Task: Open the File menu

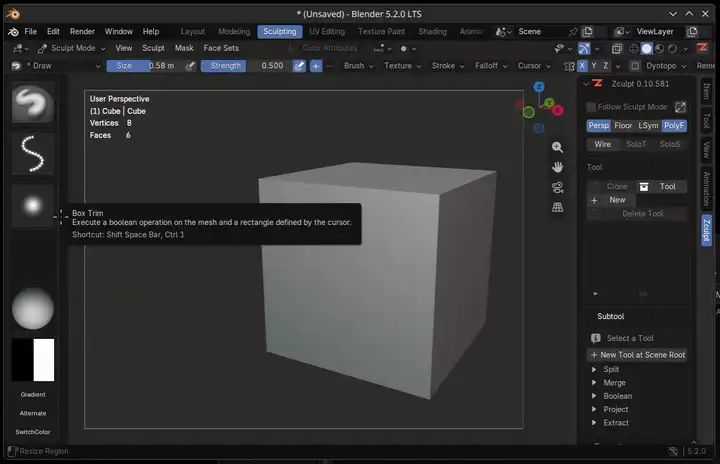Action: coord(30,31)
